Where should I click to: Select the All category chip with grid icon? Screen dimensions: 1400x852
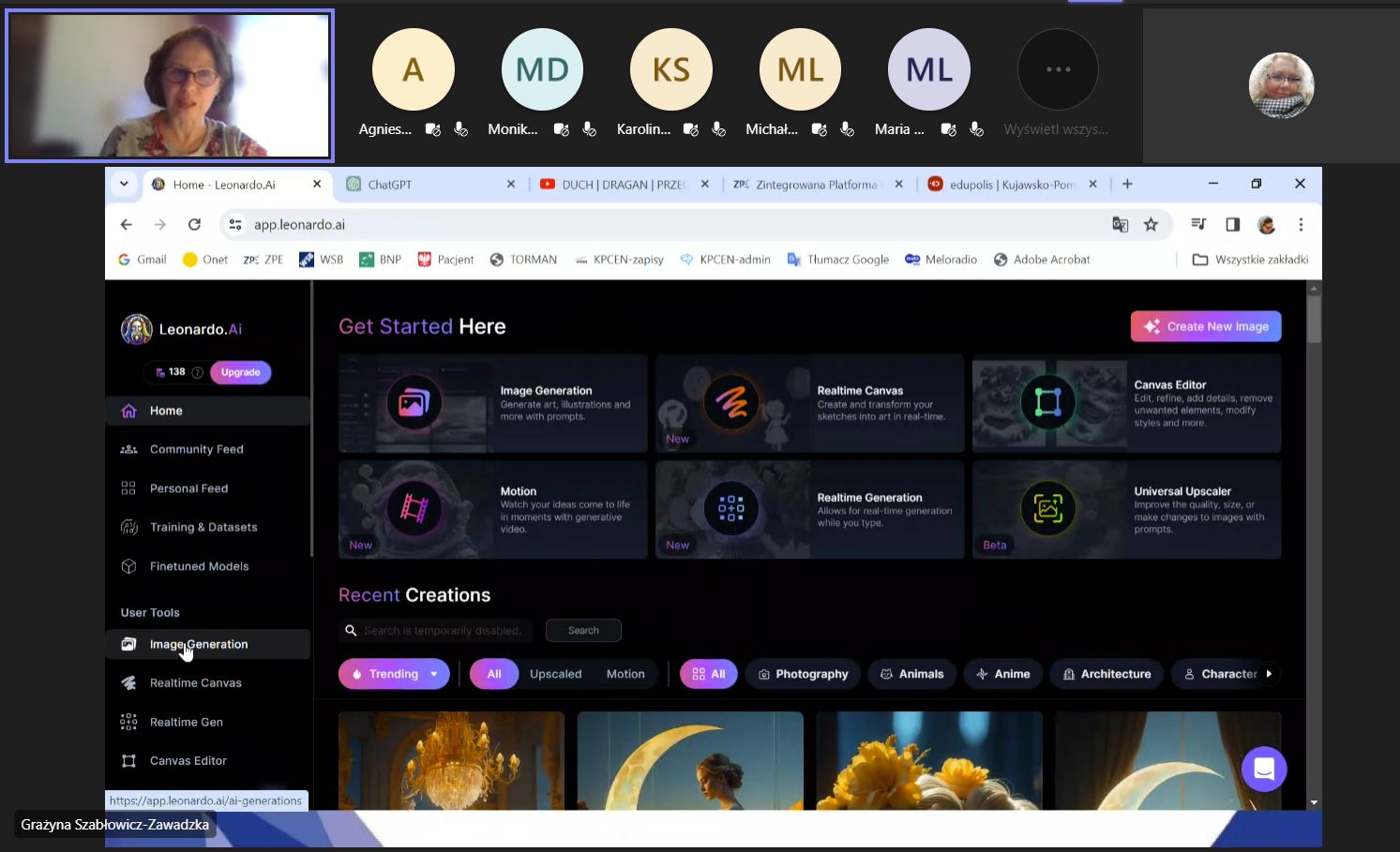[x=709, y=674]
